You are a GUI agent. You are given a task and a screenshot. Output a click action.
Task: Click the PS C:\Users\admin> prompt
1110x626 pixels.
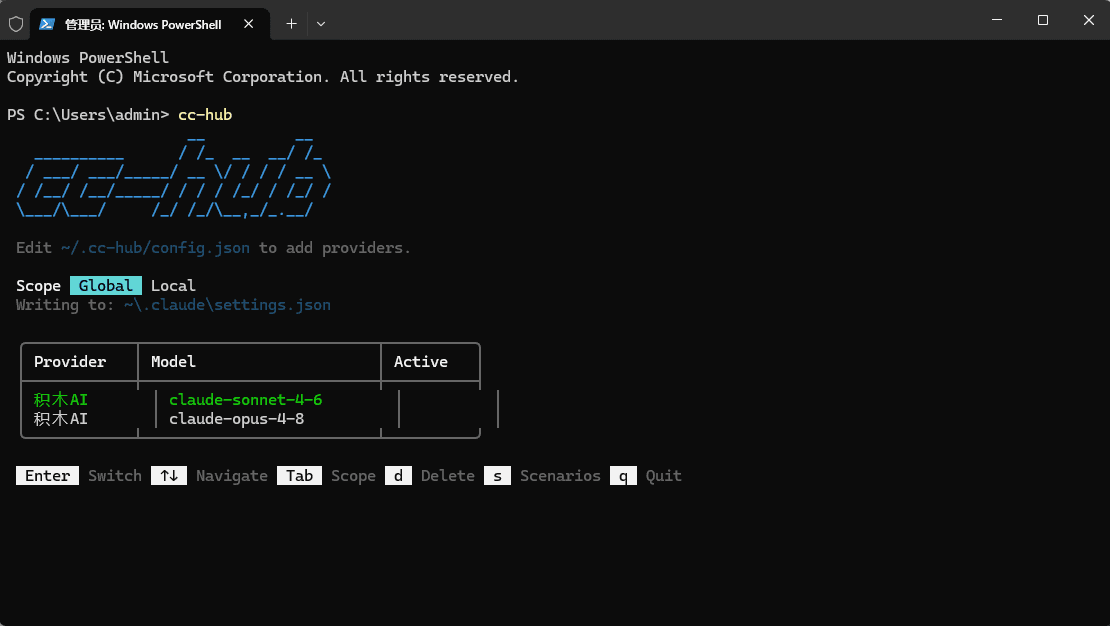pos(88,115)
